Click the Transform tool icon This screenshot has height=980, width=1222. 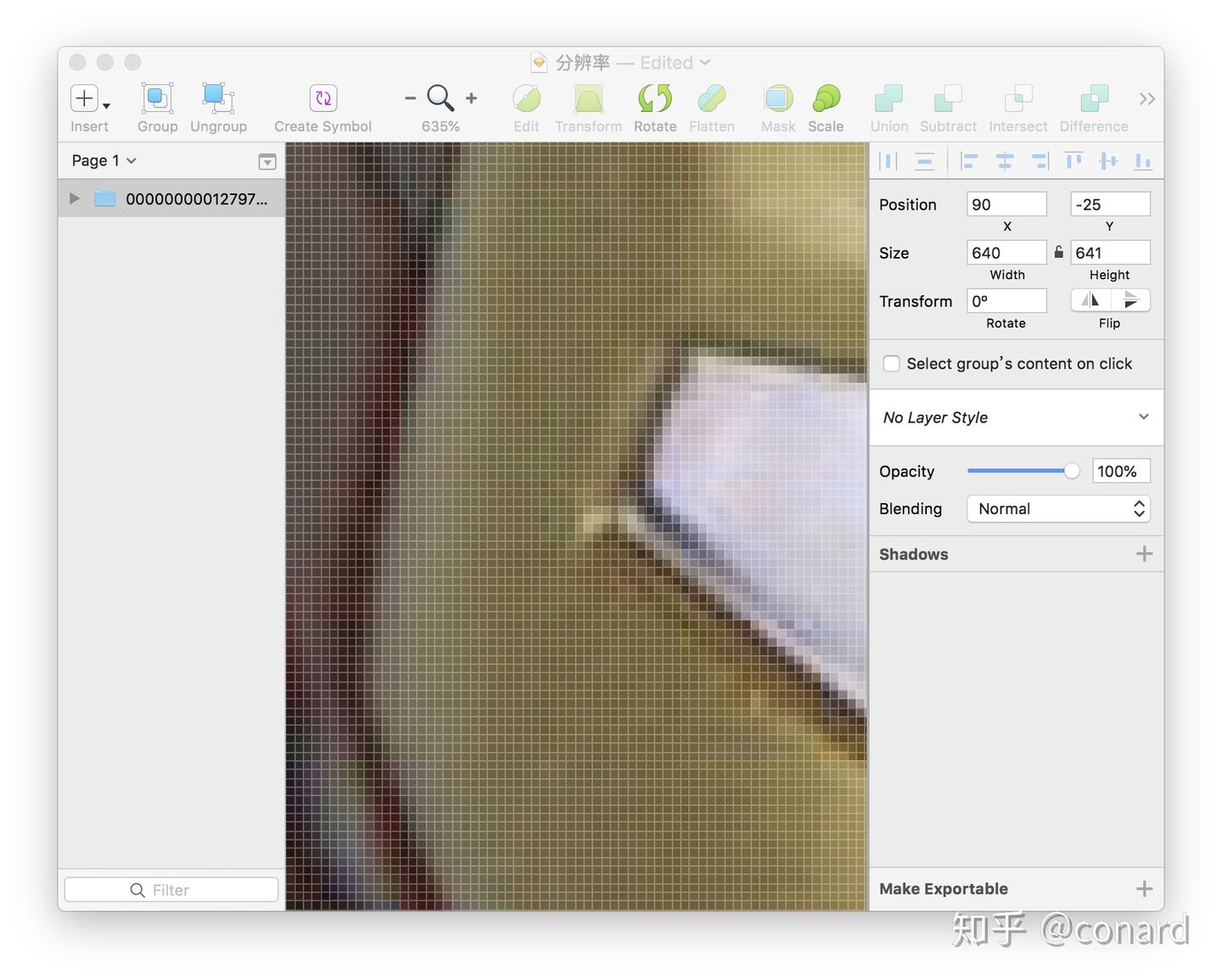(588, 98)
